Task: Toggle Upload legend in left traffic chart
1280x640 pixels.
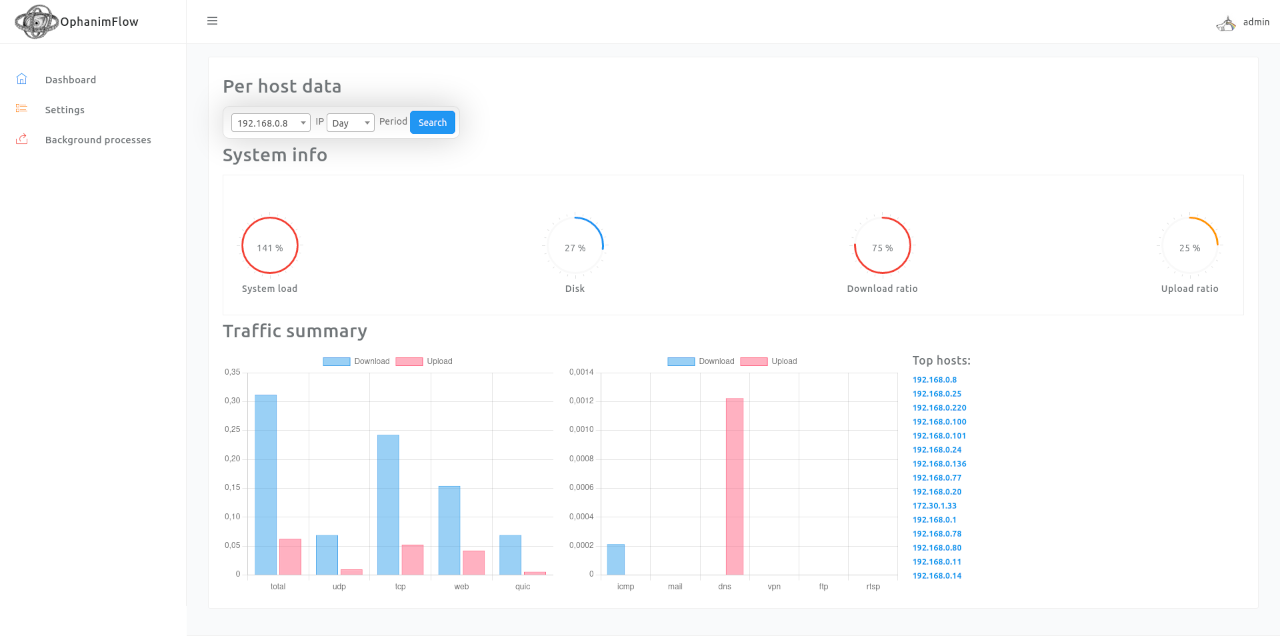Action: coord(425,361)
